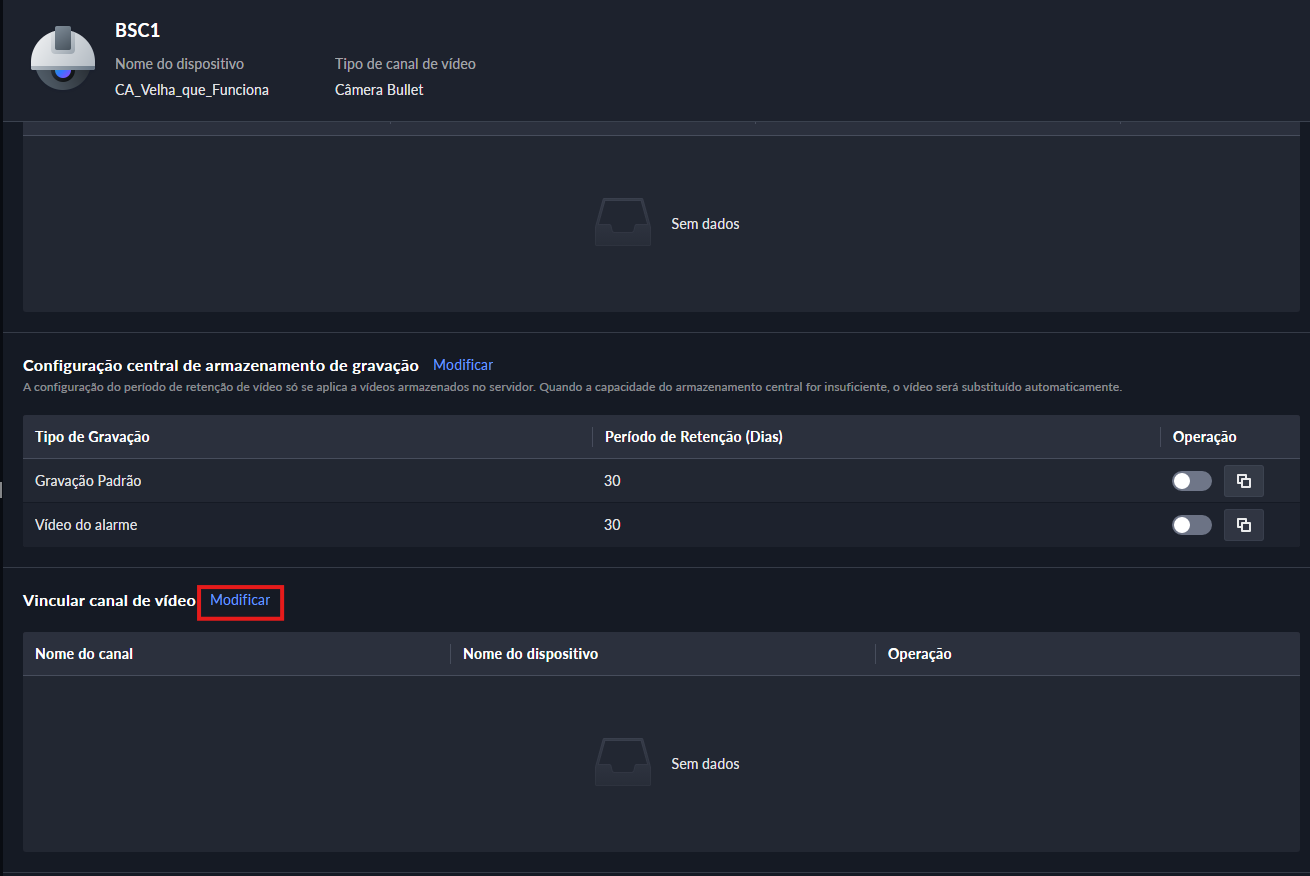Click Nome do dispositivo header in channel table
Screen dimensions: 1310x876
pyautogui.click(x=530, y=654)
